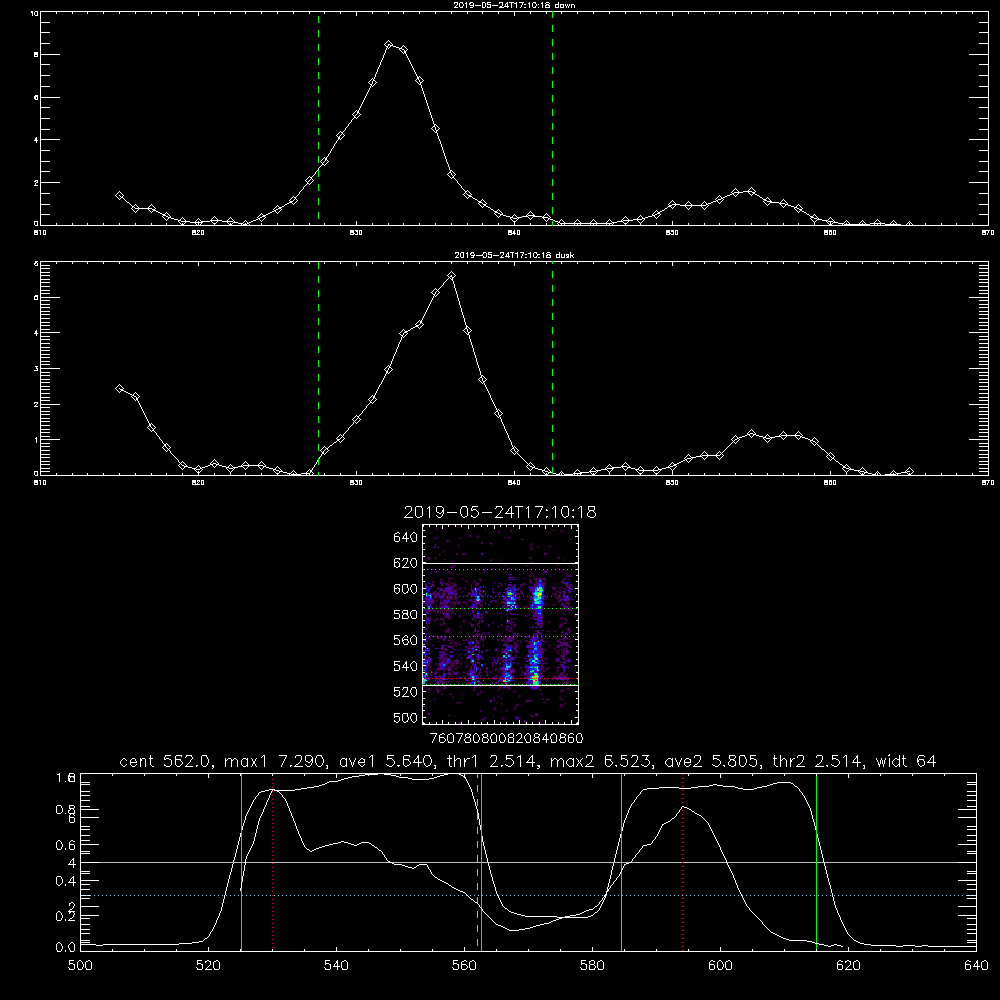Viewport: 1000px width, 1000px height.
Task: Click bottom plot x-axis label 640
Action: [x=976, y=966]
